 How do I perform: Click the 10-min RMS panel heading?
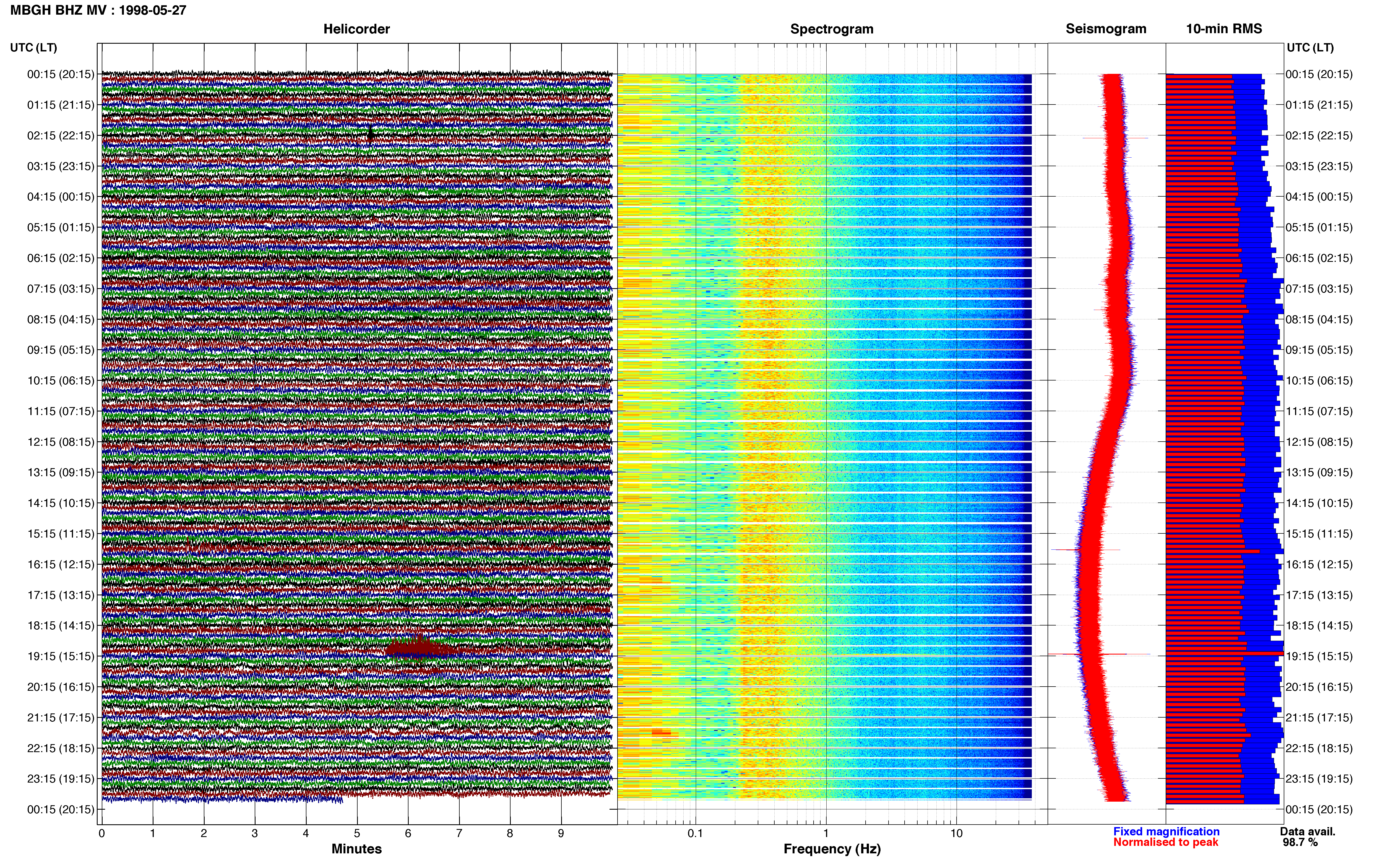1224,29
